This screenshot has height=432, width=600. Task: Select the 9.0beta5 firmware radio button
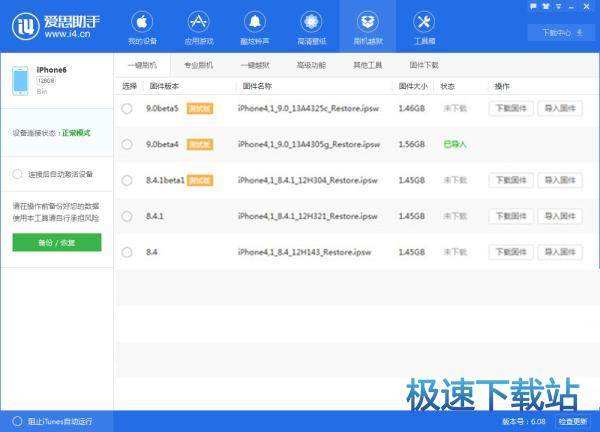coord(127,108)
